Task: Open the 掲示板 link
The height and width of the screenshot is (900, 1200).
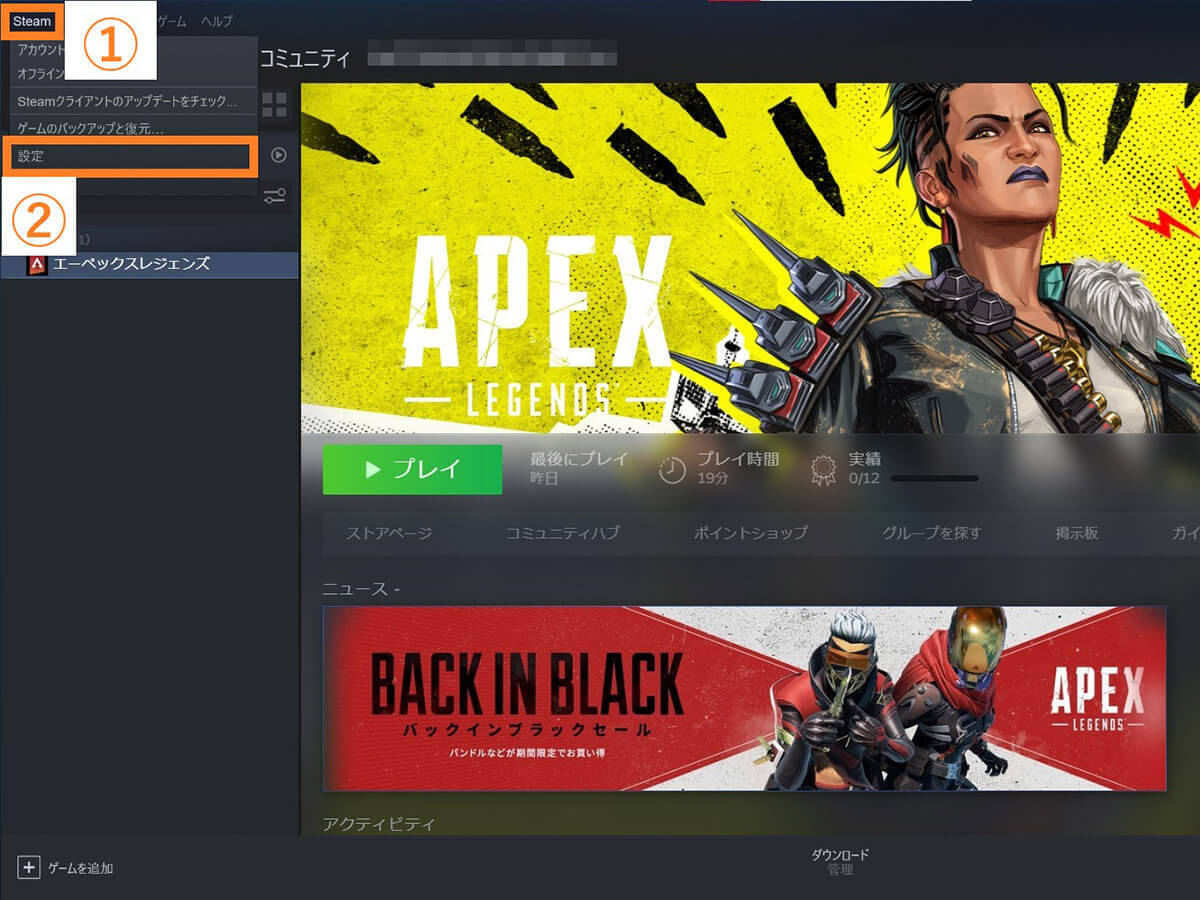Action: [x=1077, y=533]
